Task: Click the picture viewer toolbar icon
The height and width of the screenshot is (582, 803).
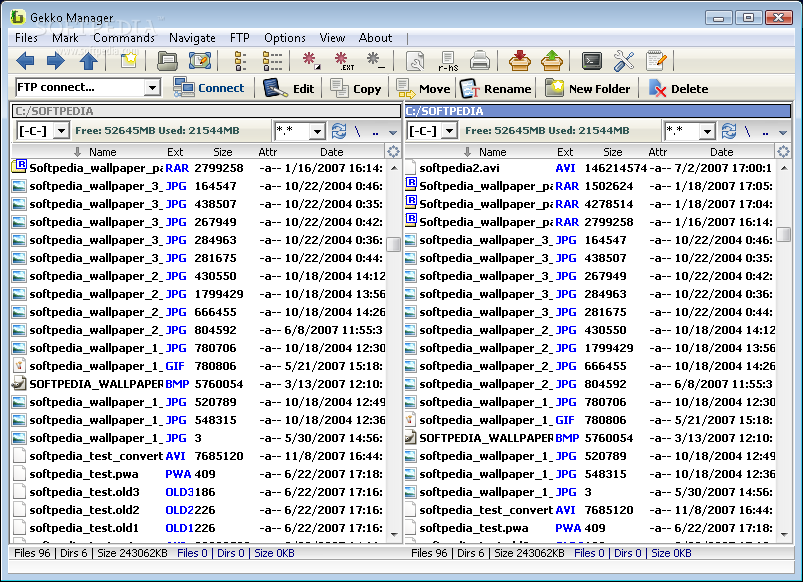Action: pyautogui.click(x=200, y=61)
